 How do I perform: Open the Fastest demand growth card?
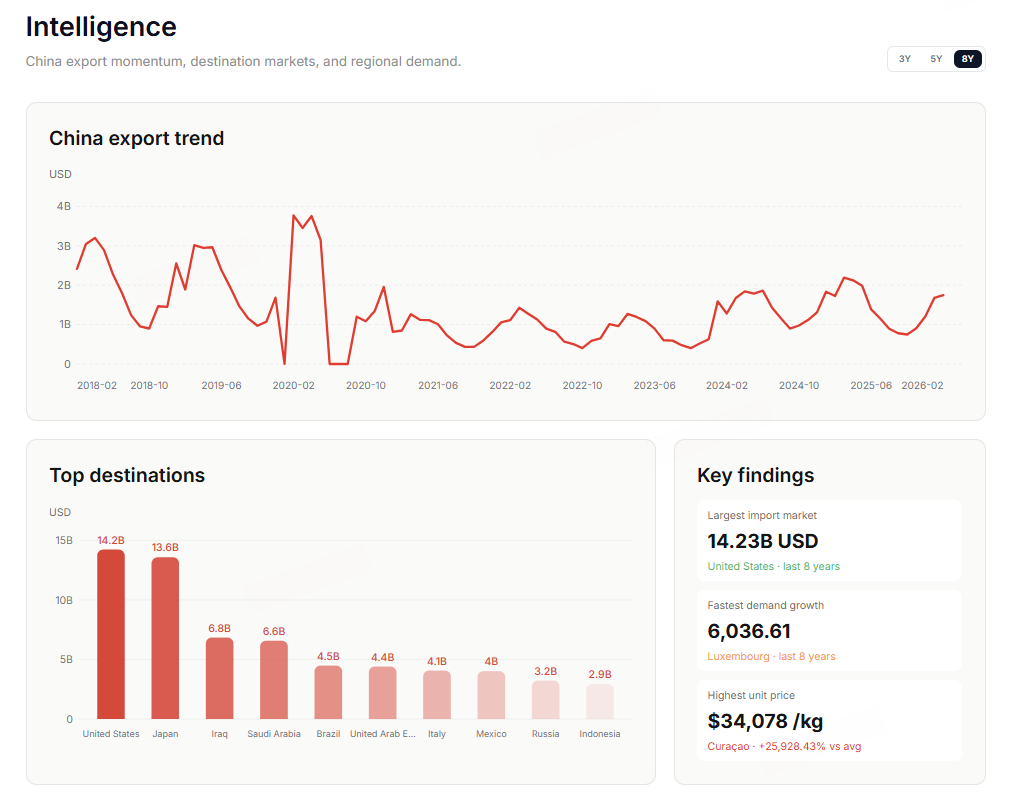(x=829, y=630)
